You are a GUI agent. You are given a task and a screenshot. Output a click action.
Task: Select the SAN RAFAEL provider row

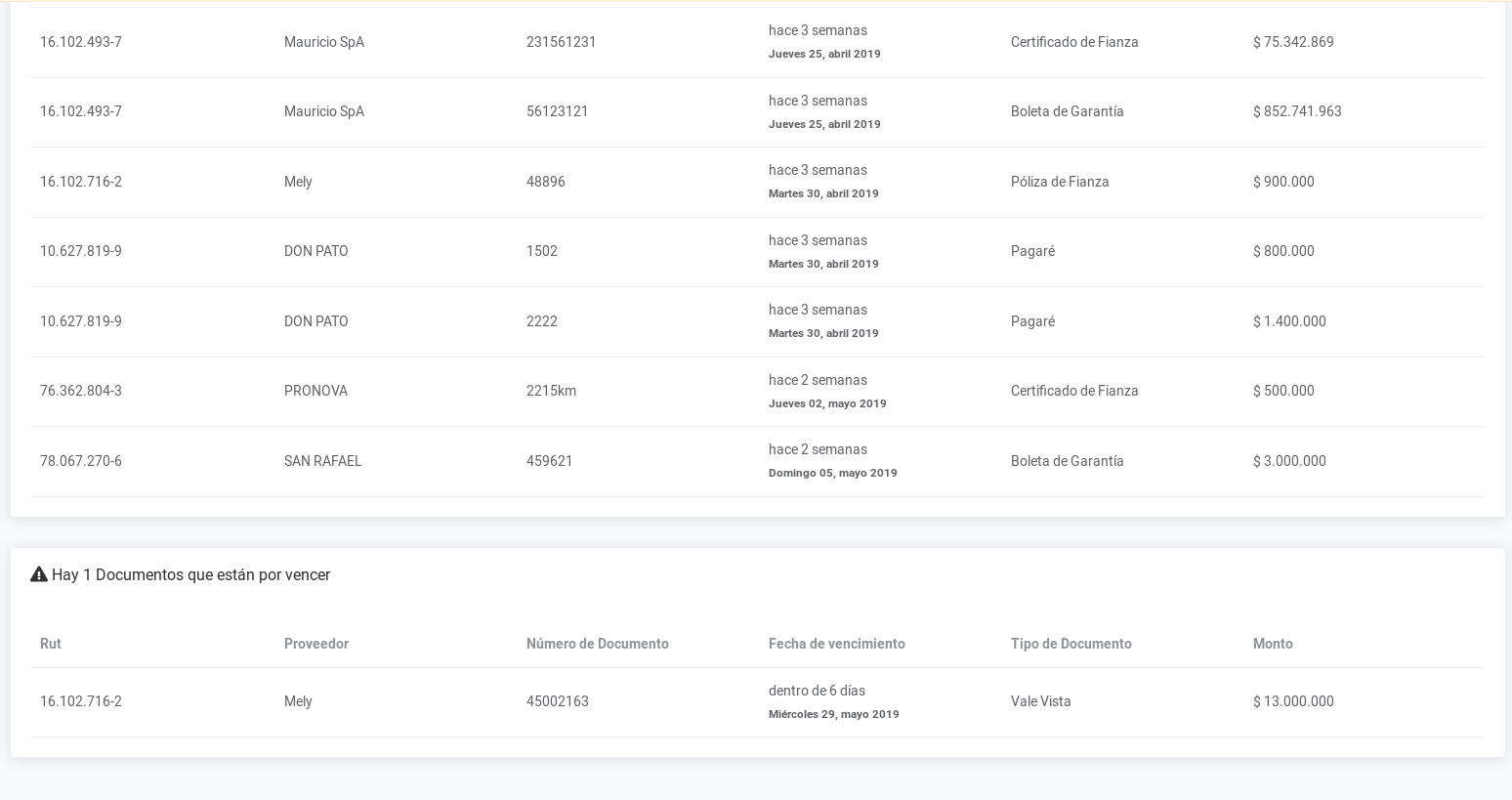click(322, 461)
